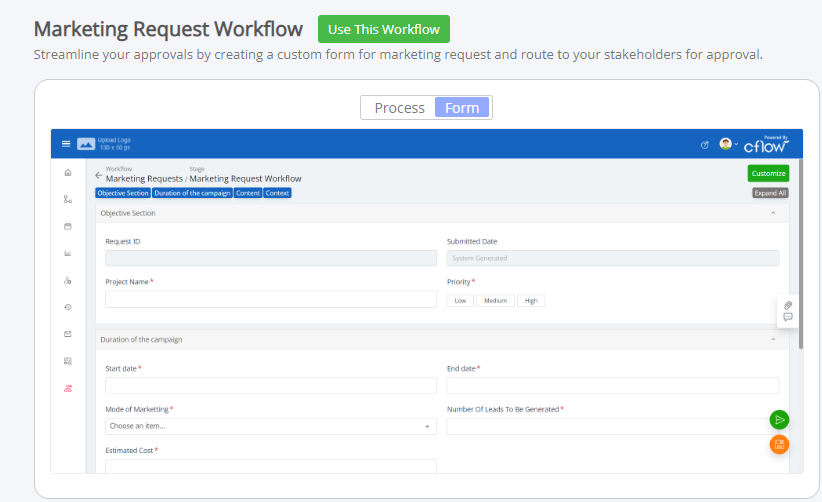
Task: Open the Home icon in sidebar
Action: 68,172
